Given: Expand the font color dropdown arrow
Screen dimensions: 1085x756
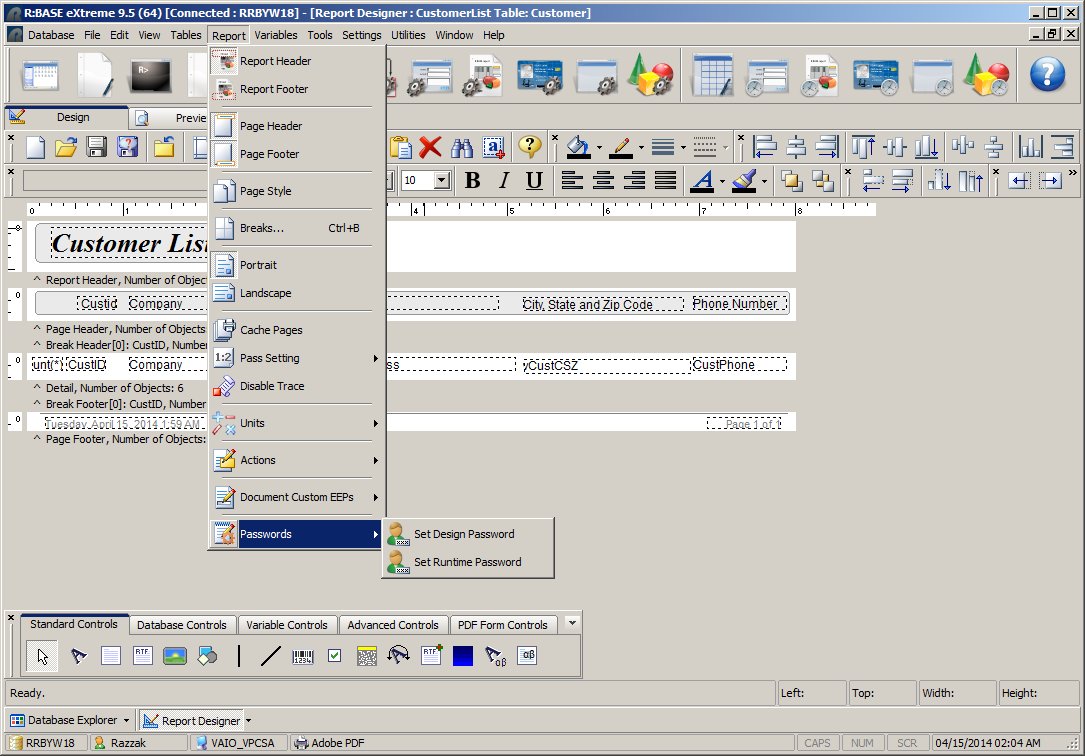Looking at the screenshot, I should 722,181.
